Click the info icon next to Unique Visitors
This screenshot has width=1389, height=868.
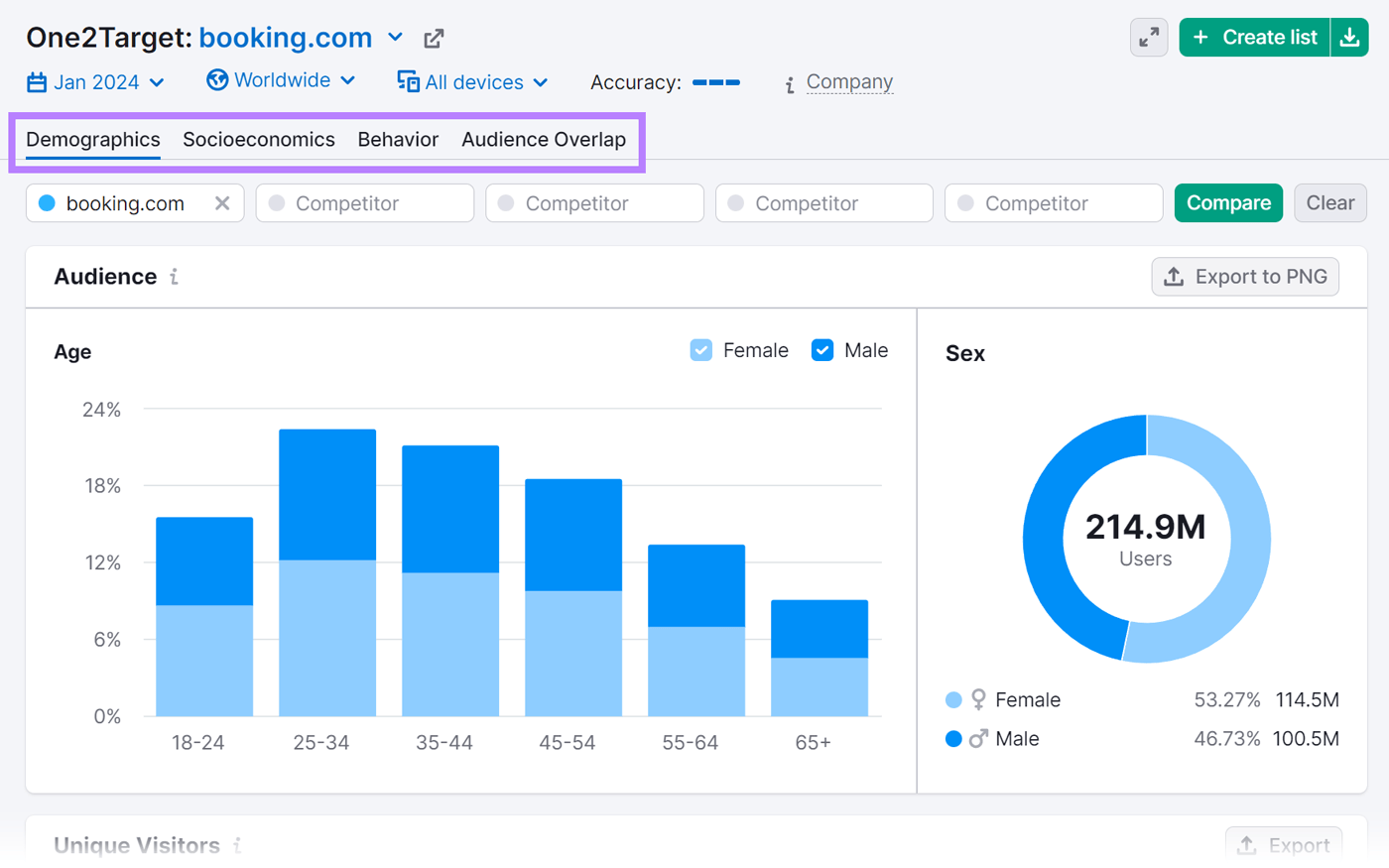point(237,845)
